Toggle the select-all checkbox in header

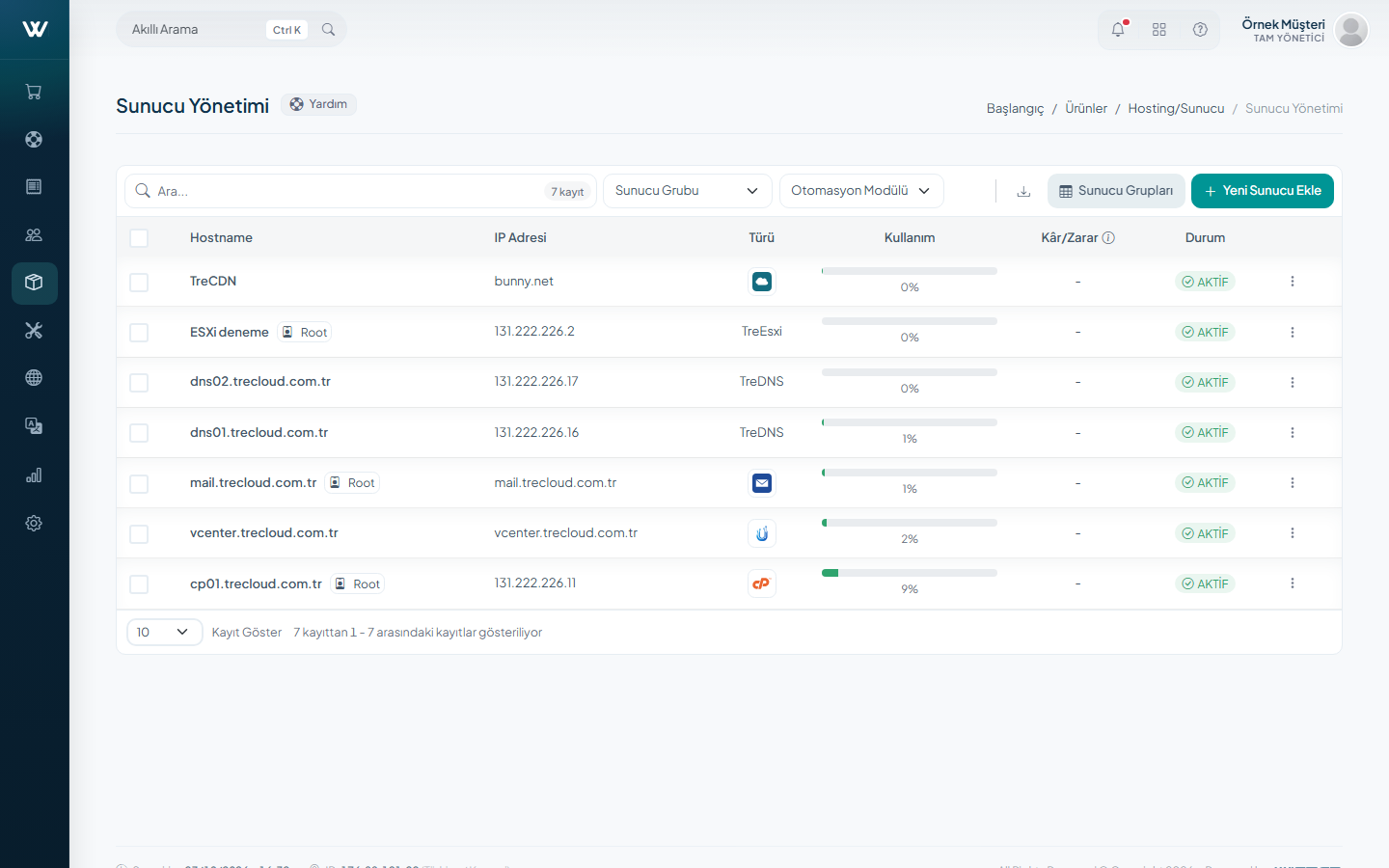point(139,238)
